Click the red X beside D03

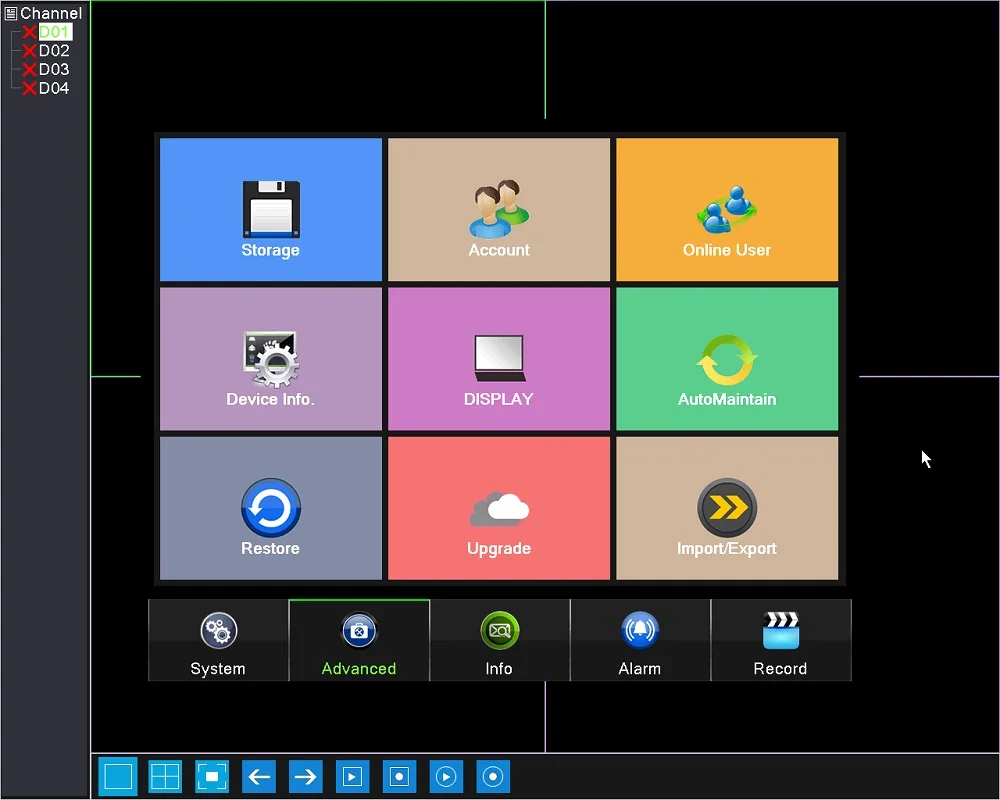click(x=29, y=69)
